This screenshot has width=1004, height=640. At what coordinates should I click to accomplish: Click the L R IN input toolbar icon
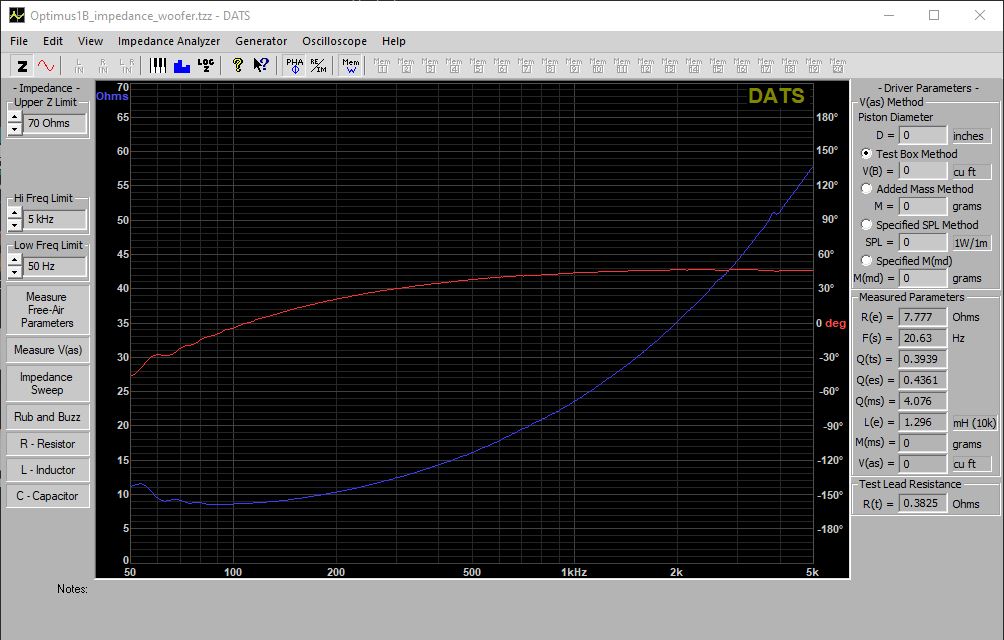tap(127, 65)
